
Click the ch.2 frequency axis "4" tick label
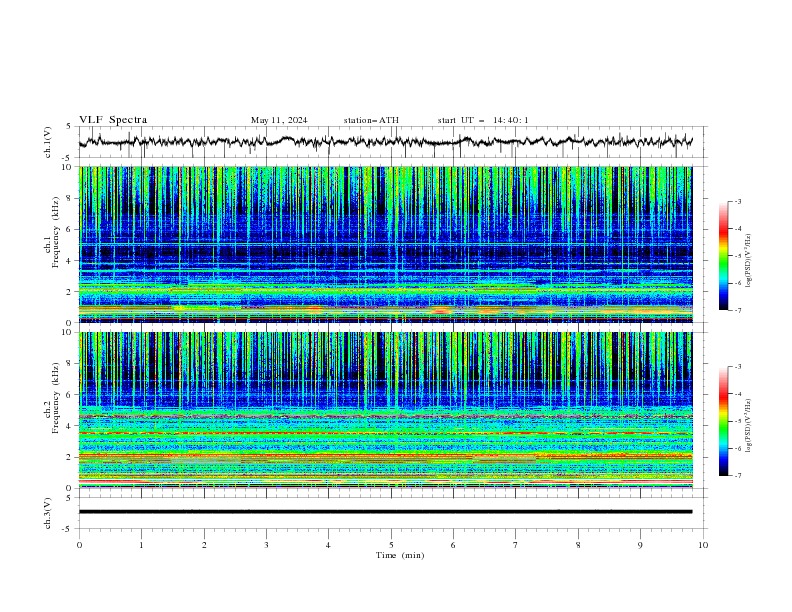(x=70, y=426)
